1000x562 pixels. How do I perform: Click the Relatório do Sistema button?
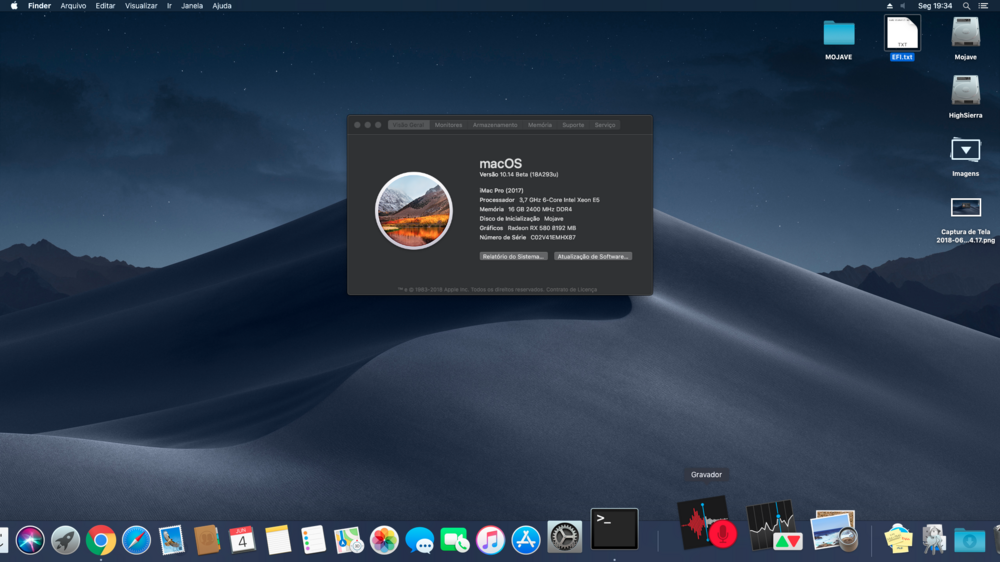[514, 257]
